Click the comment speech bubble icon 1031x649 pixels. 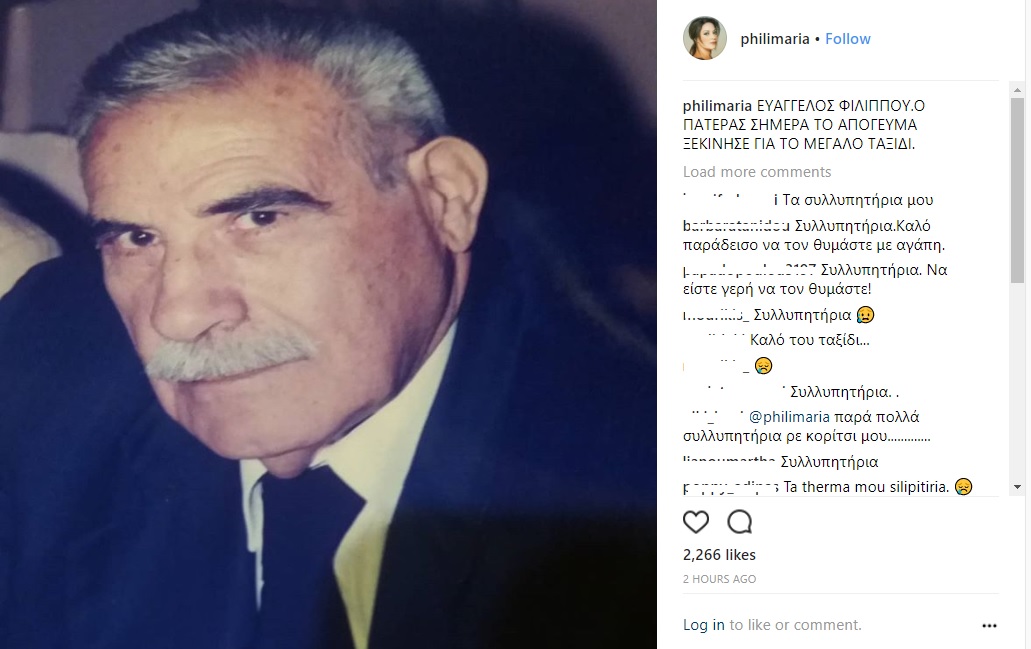tap(740, 522)
